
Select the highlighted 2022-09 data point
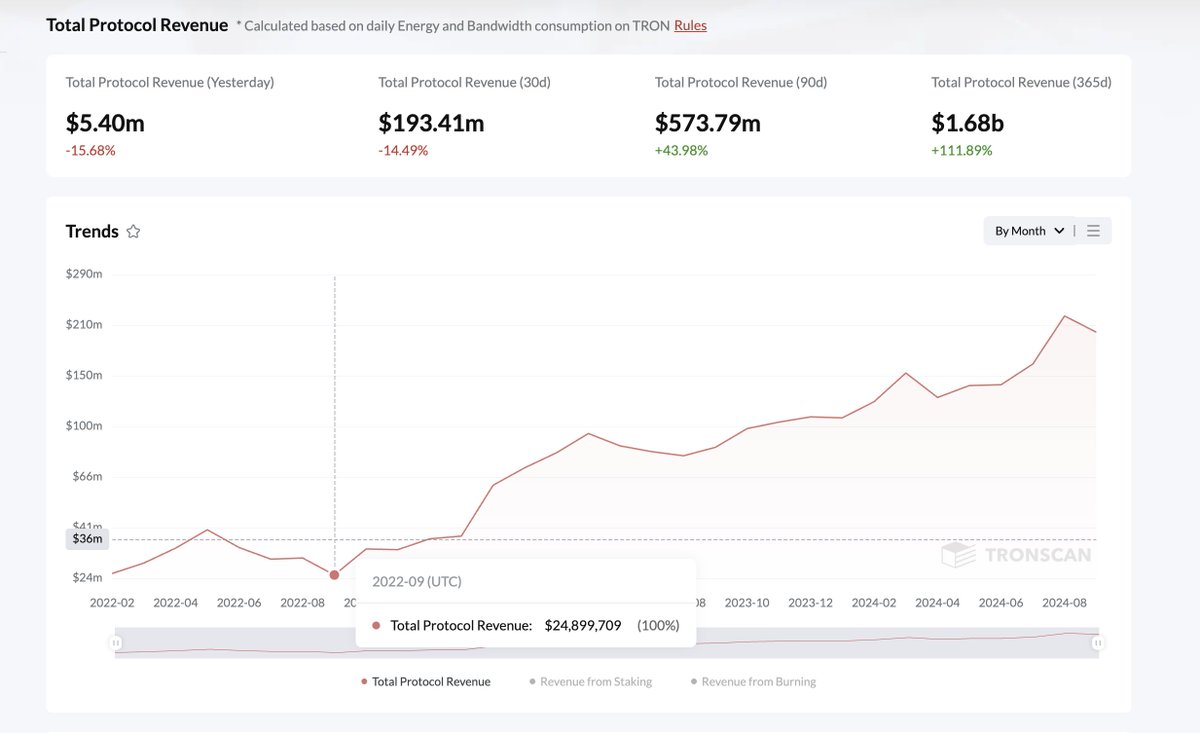pos(334,575)
